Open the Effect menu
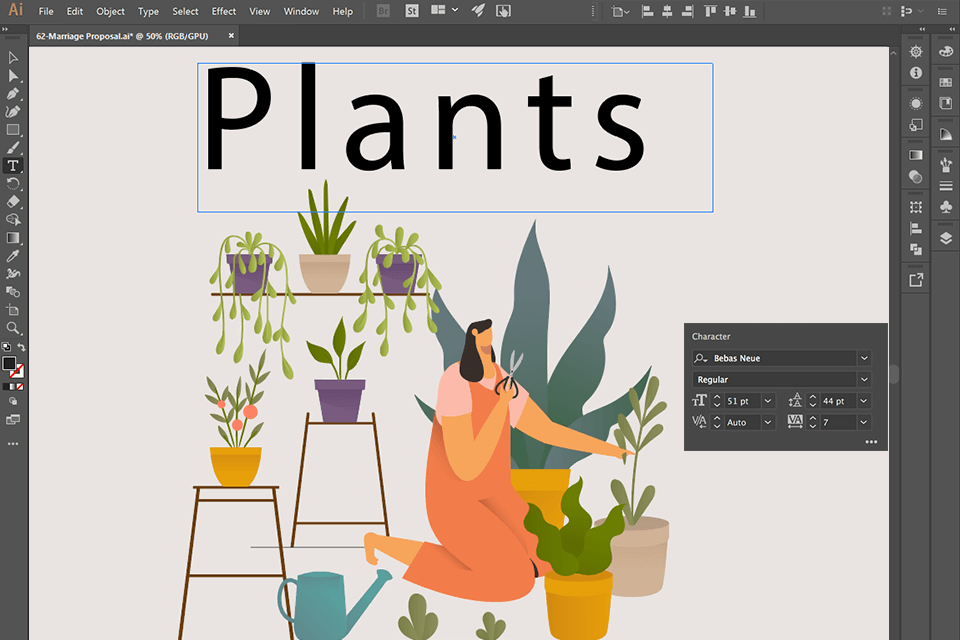Image resolution: width=960 pixels, height=640 pixels. coord(224,11)
